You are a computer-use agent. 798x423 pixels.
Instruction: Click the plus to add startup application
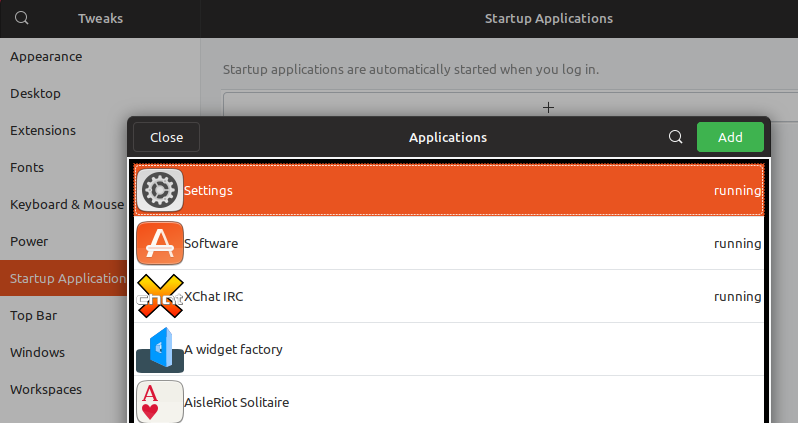548,107
